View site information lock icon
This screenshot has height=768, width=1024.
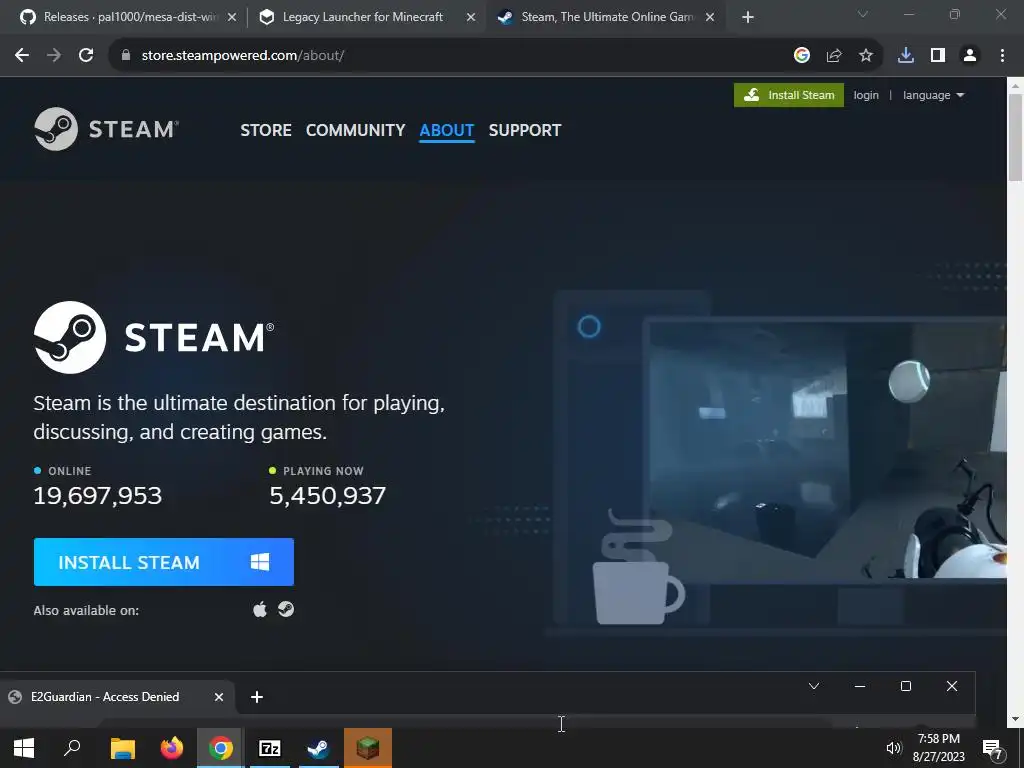(126, 56)
